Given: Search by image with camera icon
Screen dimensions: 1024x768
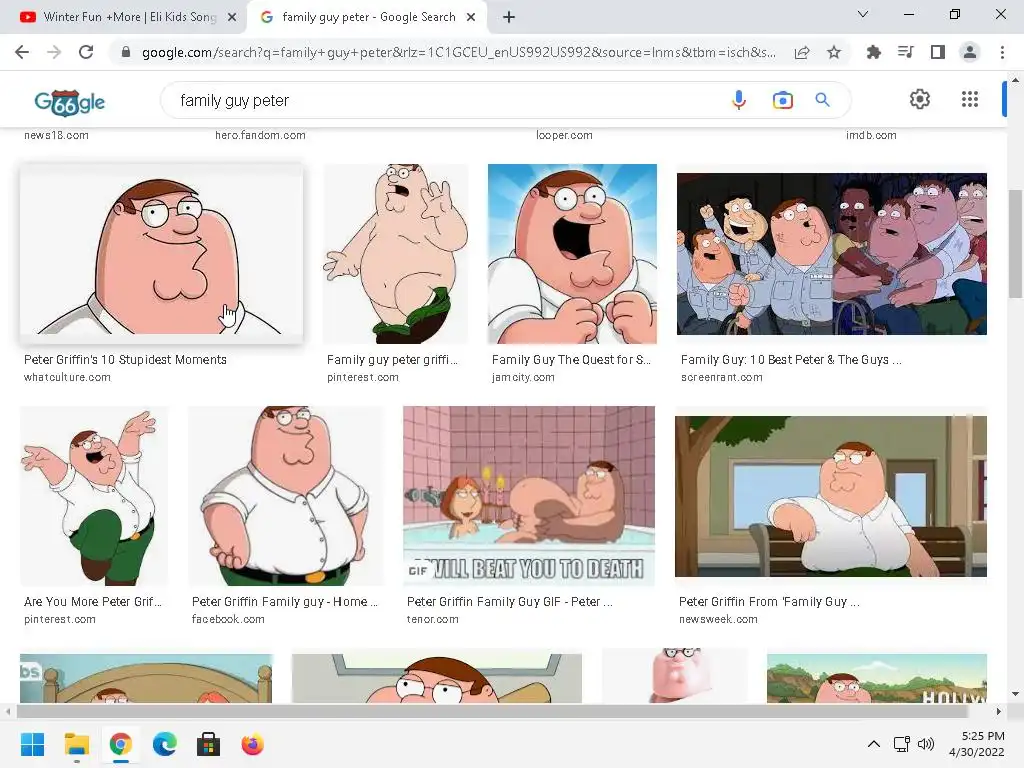Looking at the screenshot, I should tap(782, 100).
